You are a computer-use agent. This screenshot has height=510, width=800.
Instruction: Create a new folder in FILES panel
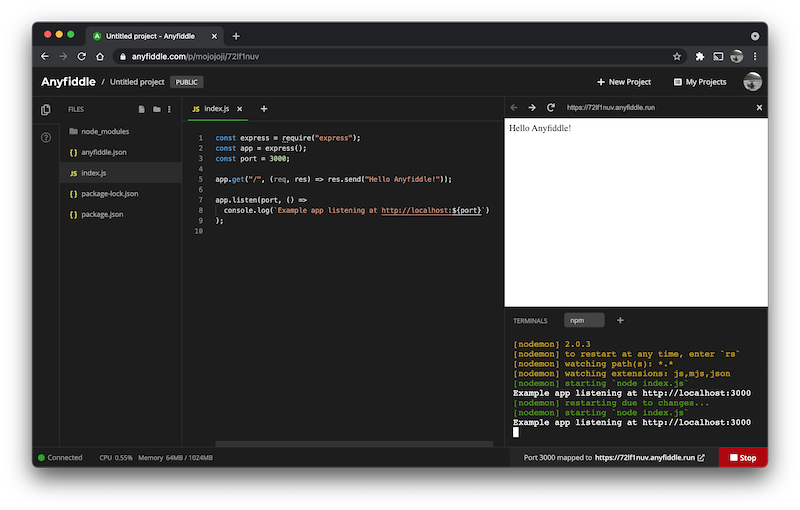157,109
